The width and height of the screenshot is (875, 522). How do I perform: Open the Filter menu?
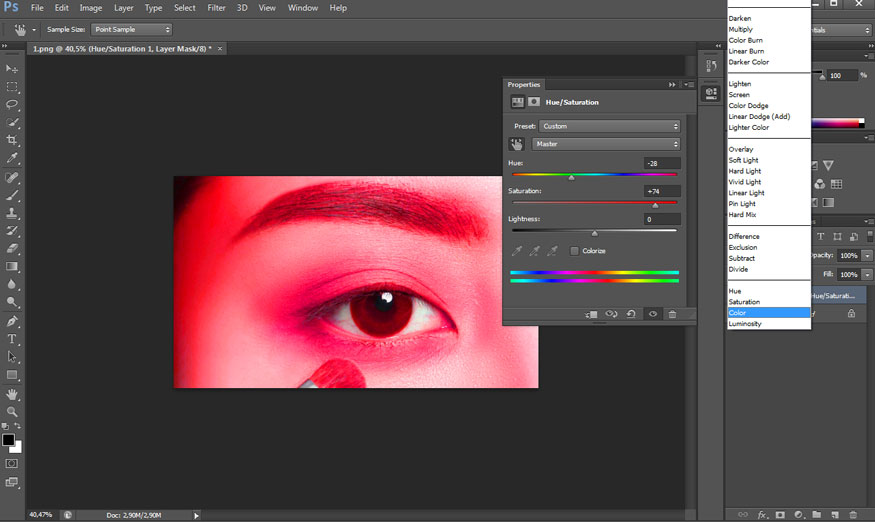pos(217,8)
